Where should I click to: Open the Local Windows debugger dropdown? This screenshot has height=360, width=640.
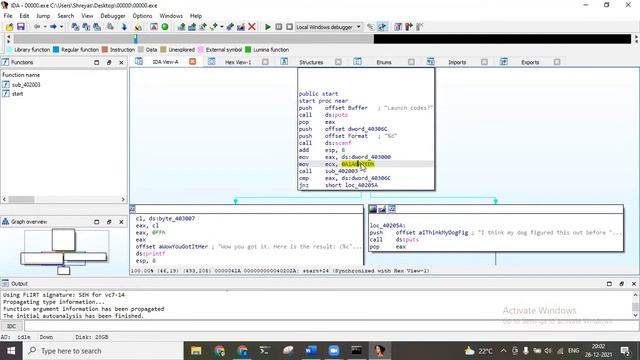click(329, 27)
